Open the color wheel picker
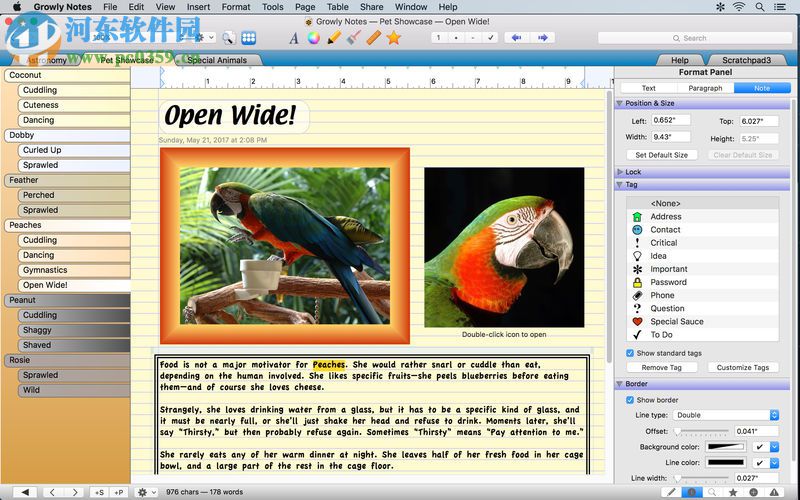The height and width of the screenshot is (500, 800). 313,38
